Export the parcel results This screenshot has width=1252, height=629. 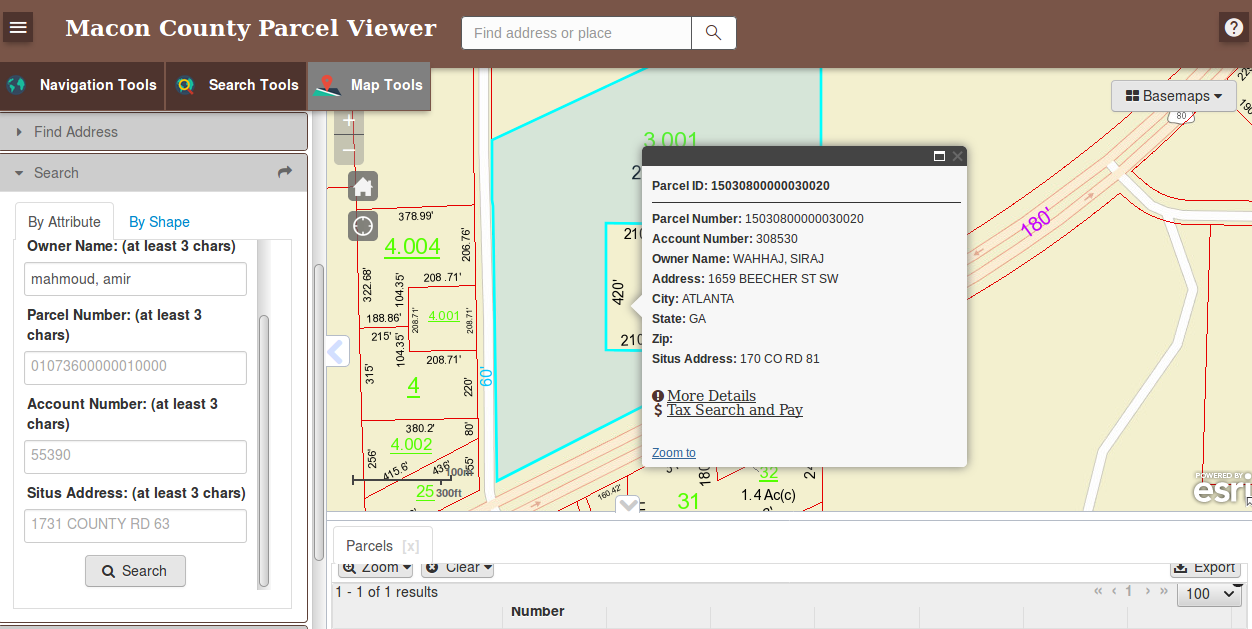[1204, 567]
